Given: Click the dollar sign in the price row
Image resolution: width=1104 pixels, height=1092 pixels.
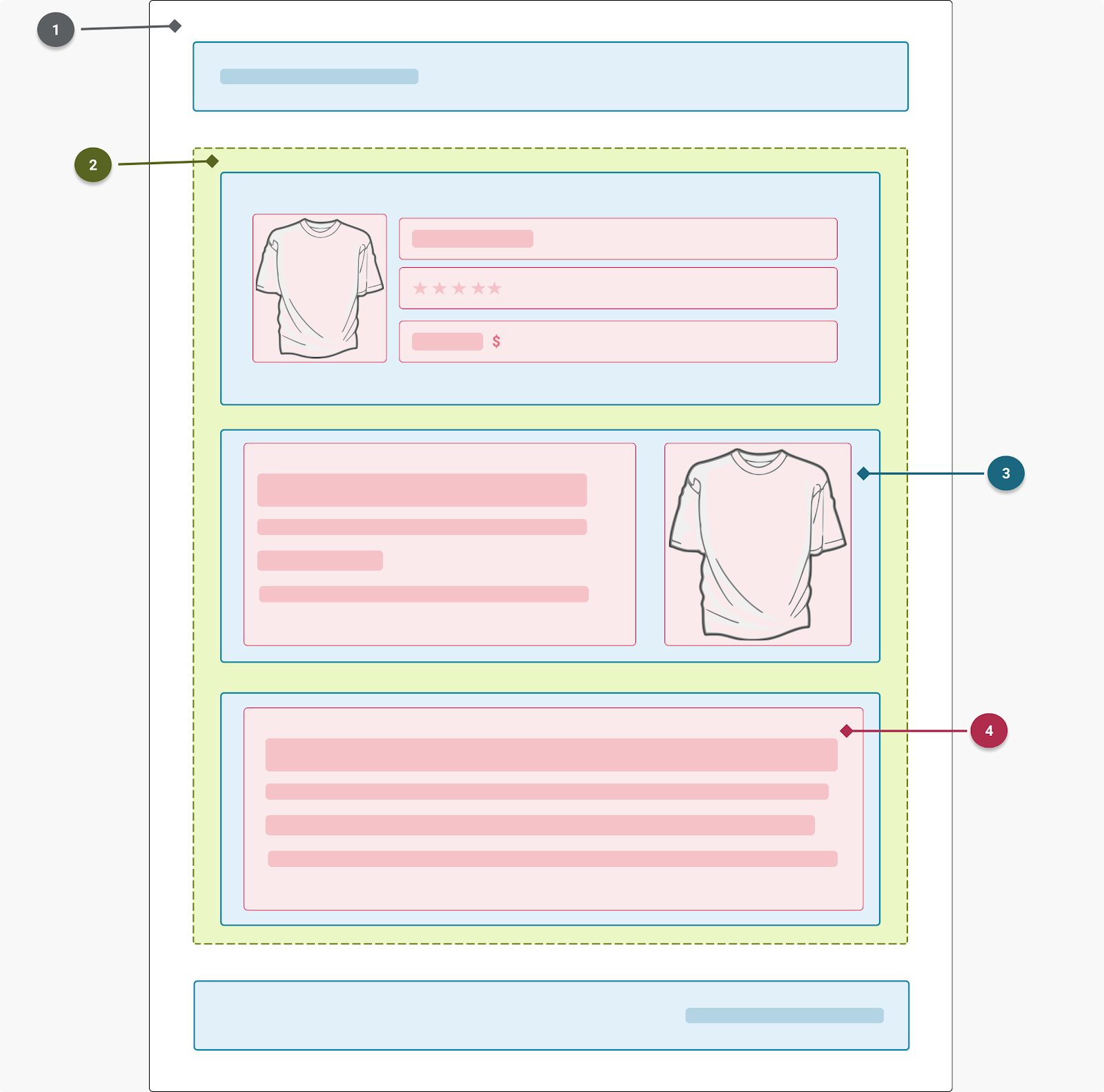Looking at the screenshot, I should coord(496,341).
